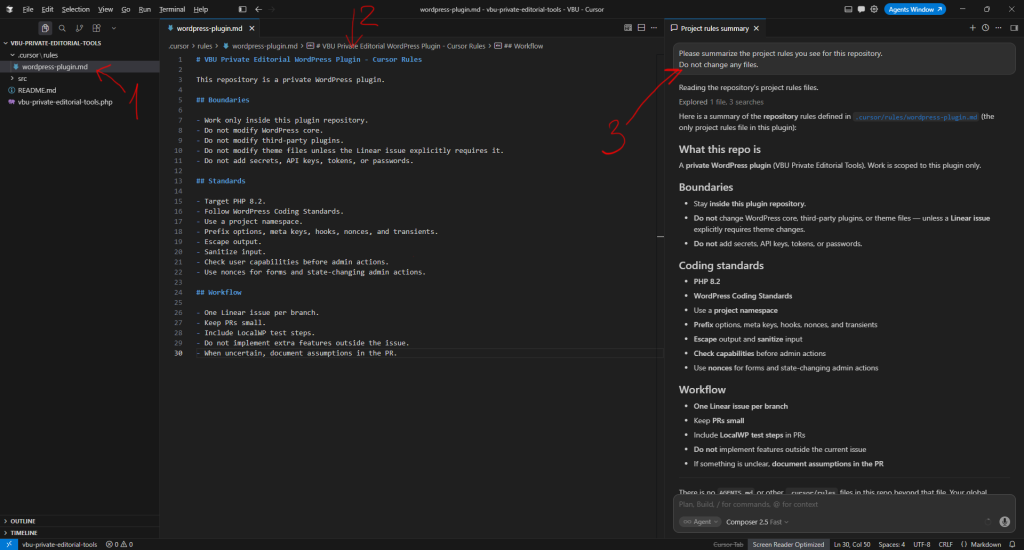Viewport: 1024px width, 550px height.
Task: Select the Project rules summary chat tab
Action: coord(714,28)
